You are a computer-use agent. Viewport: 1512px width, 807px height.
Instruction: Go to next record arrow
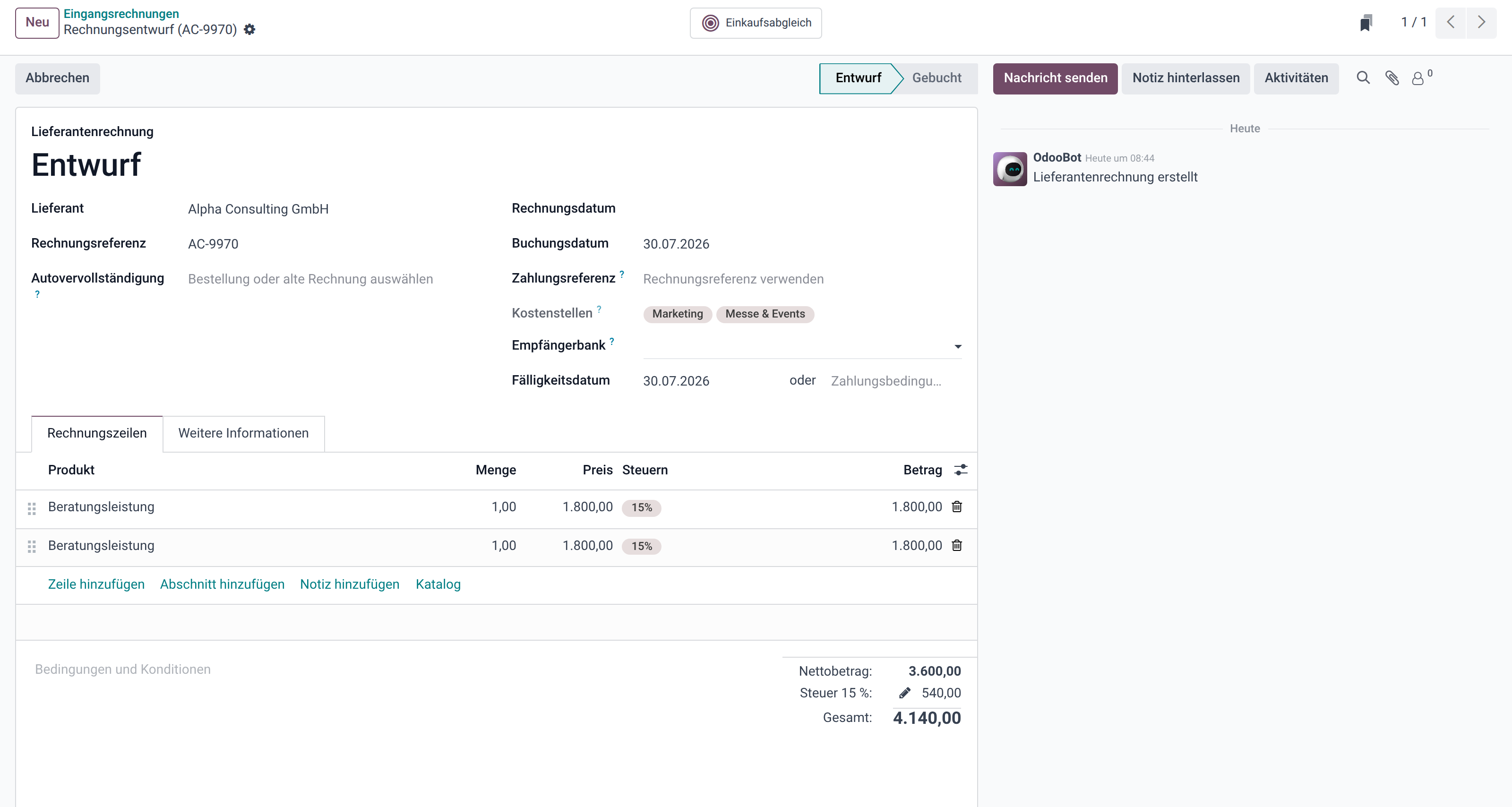1481,23
